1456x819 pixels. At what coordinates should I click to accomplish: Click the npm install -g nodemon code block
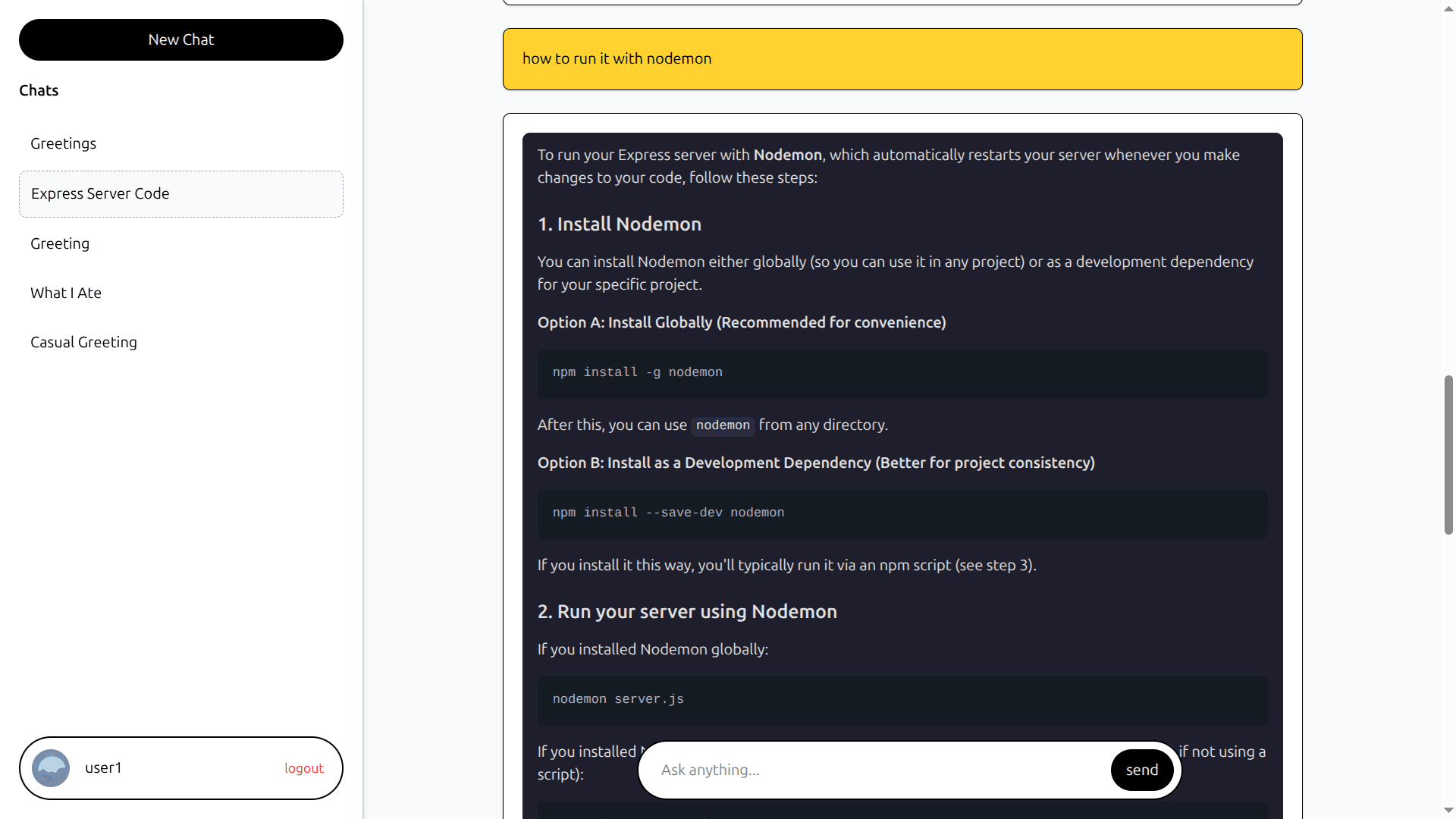(x=902, y=373)
